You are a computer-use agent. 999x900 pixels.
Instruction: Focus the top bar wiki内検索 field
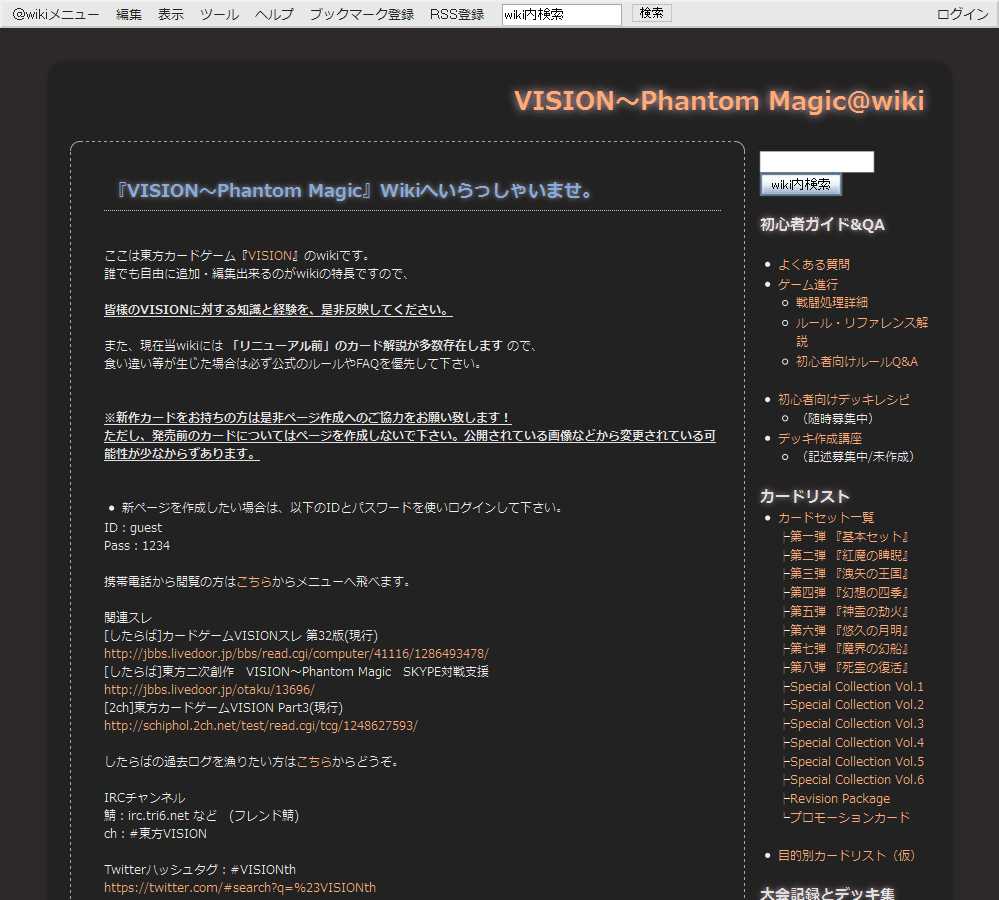pos(561,15)
